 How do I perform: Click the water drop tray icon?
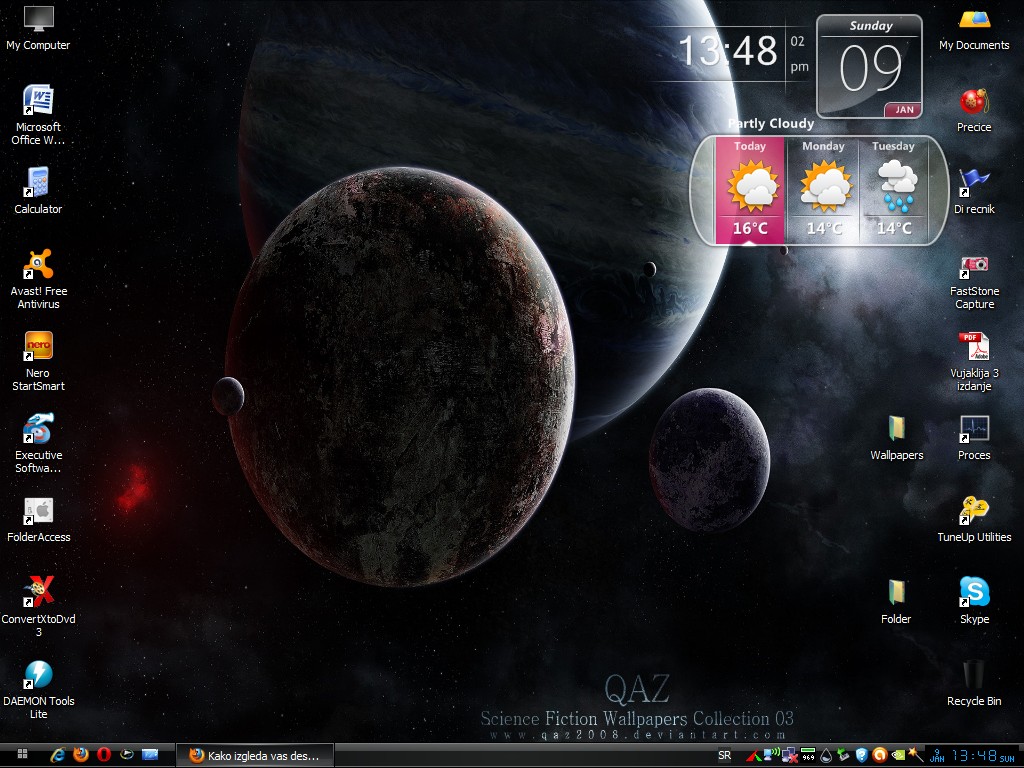pos(826,756)
